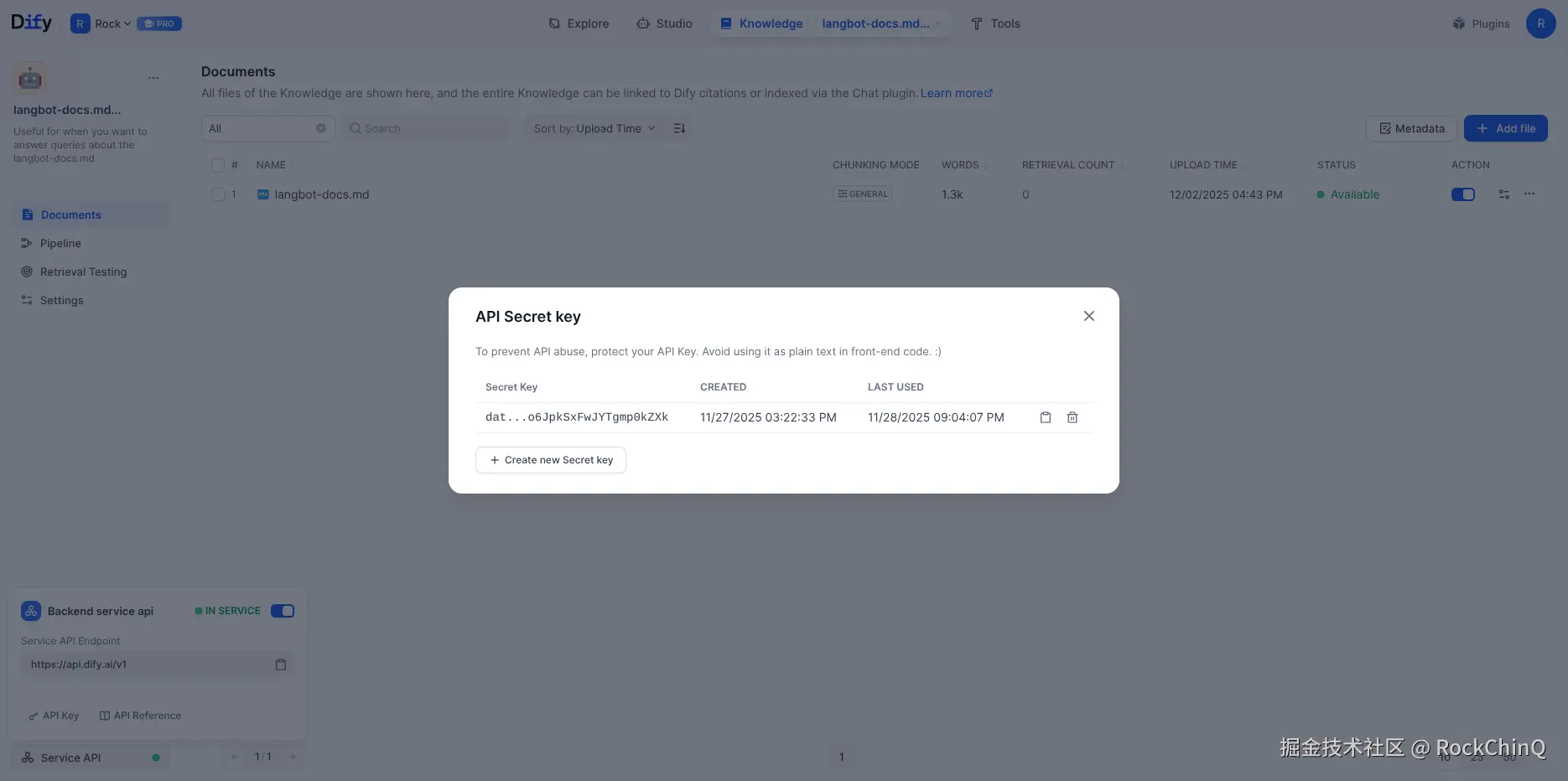Follow the Learn more link
Image resolution: width=1568 pixels, height=781 pixels.
(x=952, y=92)
